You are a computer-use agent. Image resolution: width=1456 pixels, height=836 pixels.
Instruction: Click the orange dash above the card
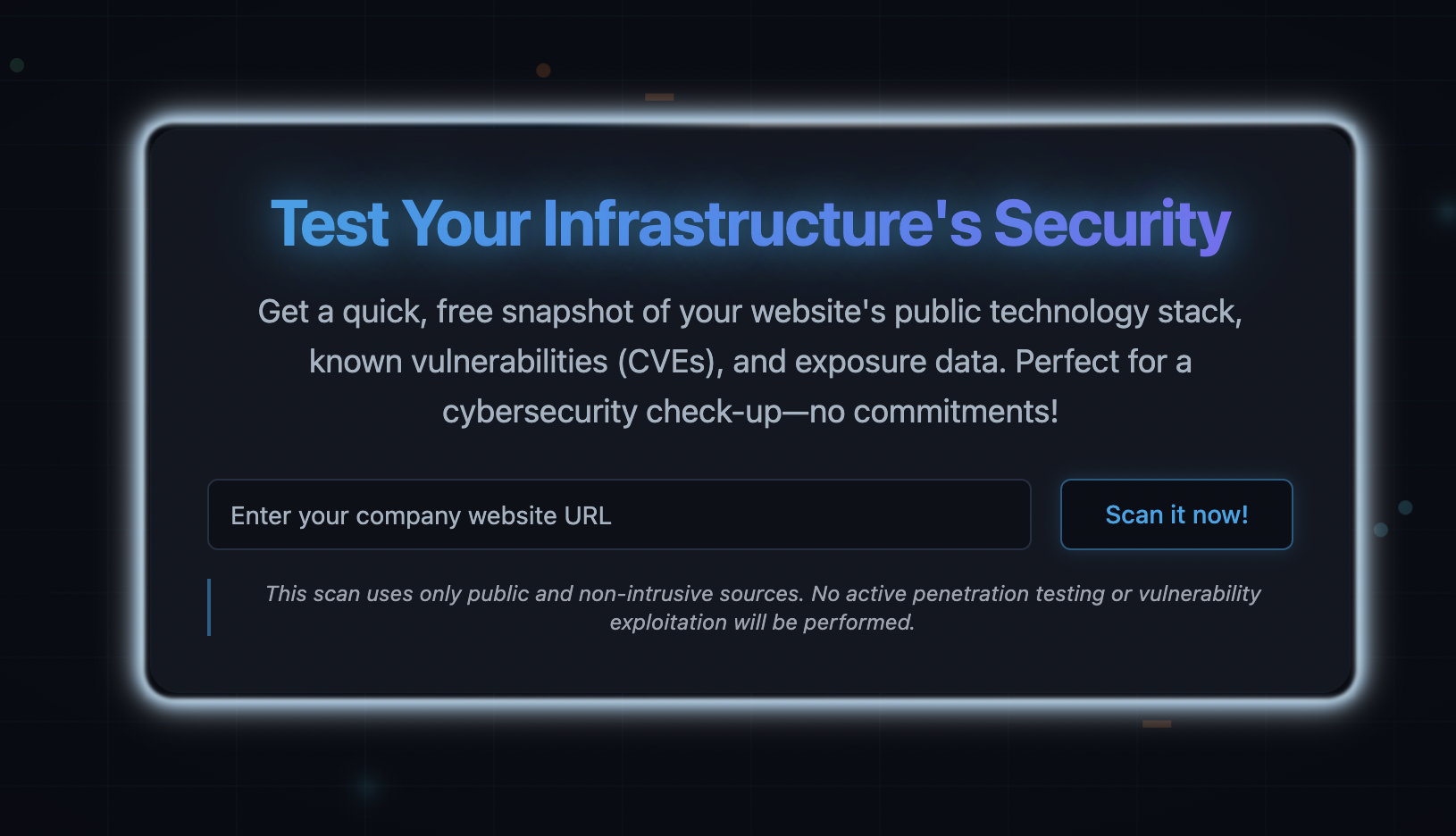(659, 96)
